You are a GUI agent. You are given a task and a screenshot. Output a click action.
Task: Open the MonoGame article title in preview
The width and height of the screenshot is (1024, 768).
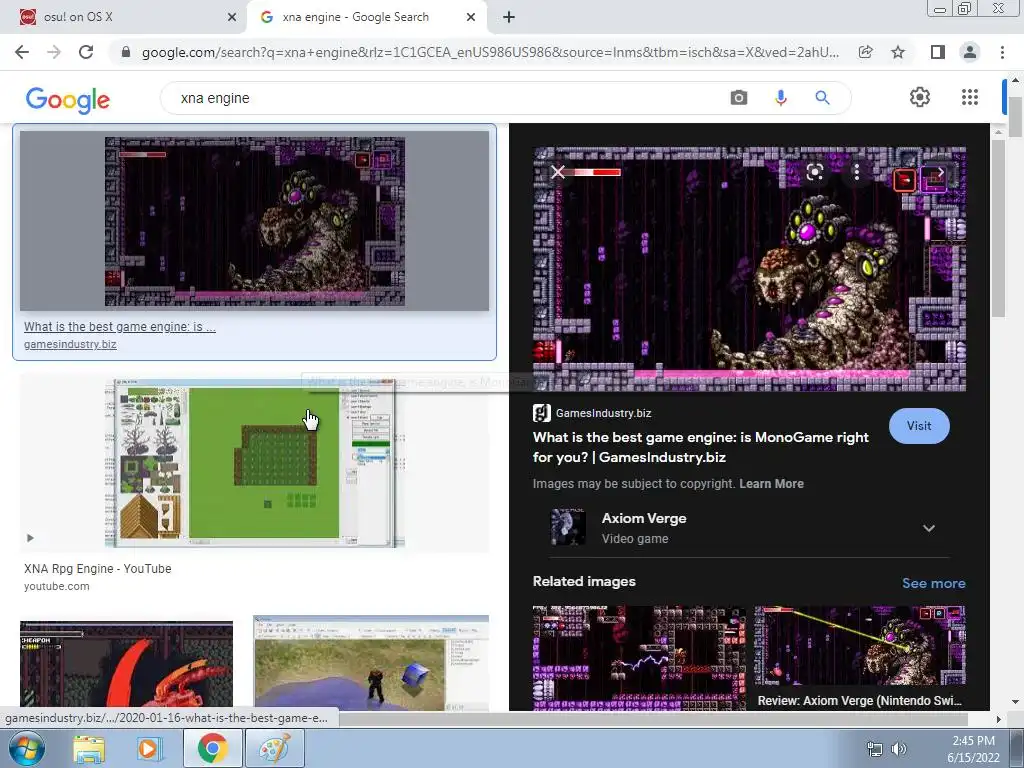point(701,447)
